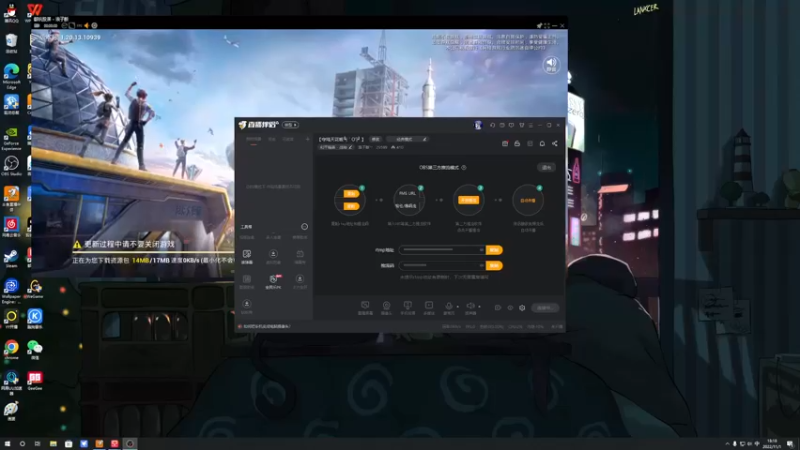
Task: Open the lone toolbox icon in the bottom row
Action: pos(247,306)
